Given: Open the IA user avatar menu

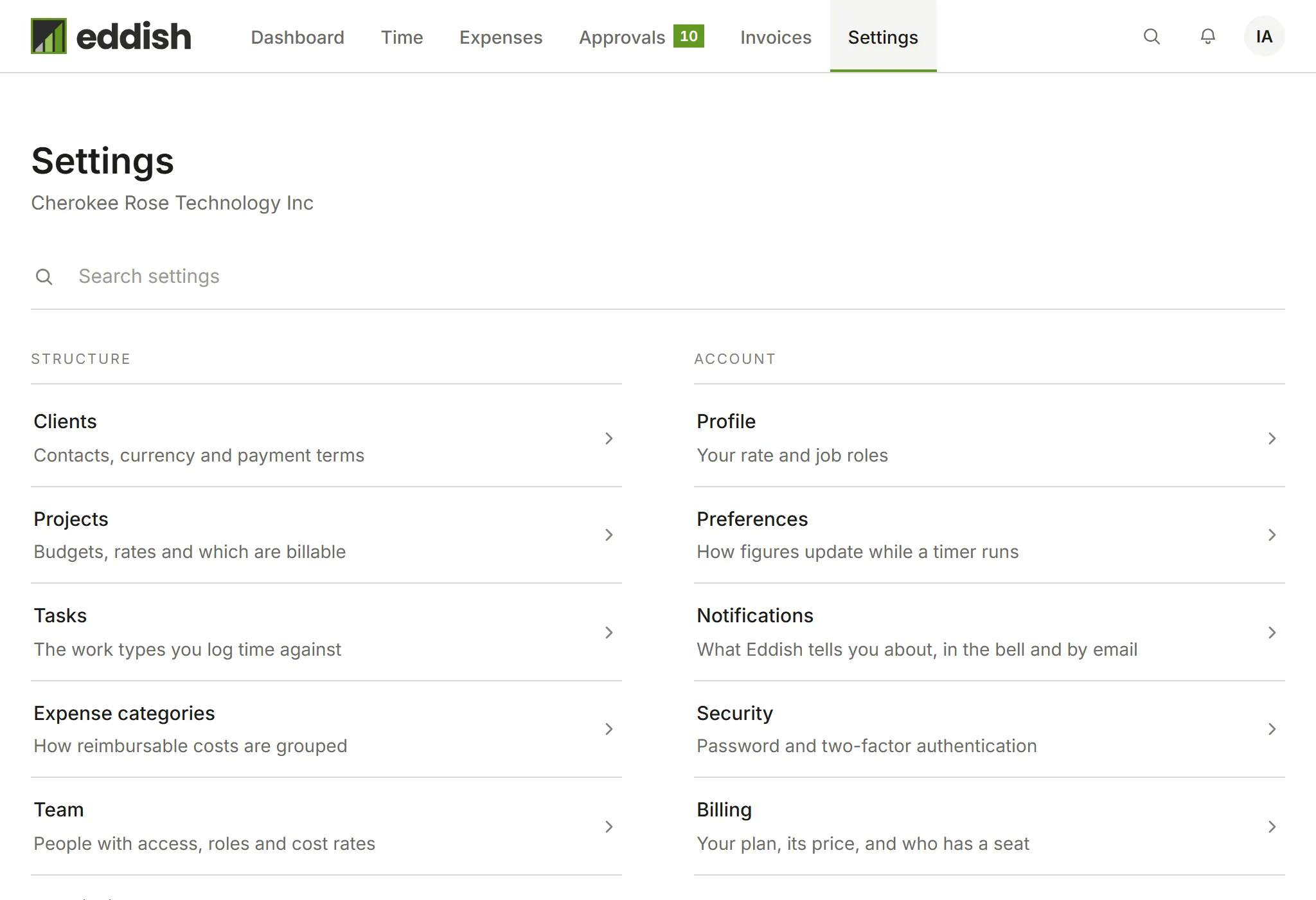Looking at the screenshot, I should (1264, 37).
